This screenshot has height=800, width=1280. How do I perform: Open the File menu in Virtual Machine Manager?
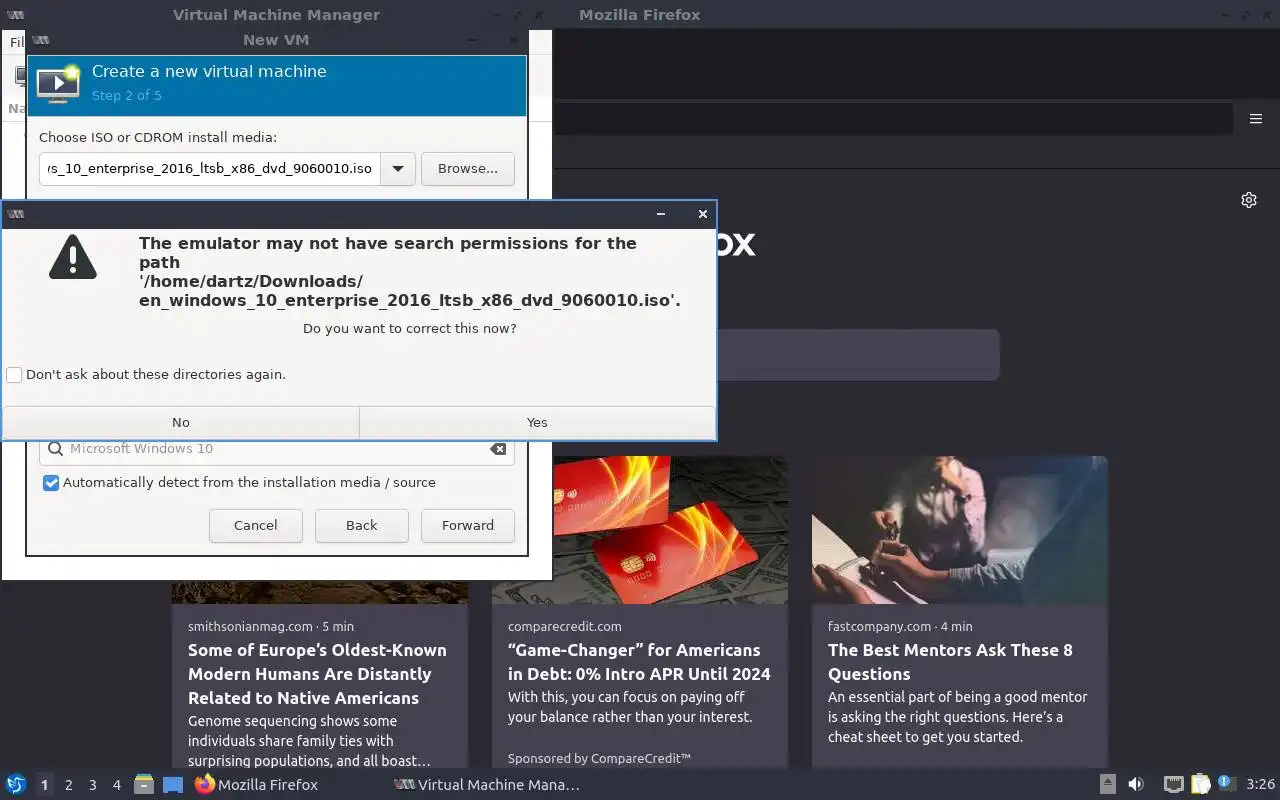click(x=16, y=42)
